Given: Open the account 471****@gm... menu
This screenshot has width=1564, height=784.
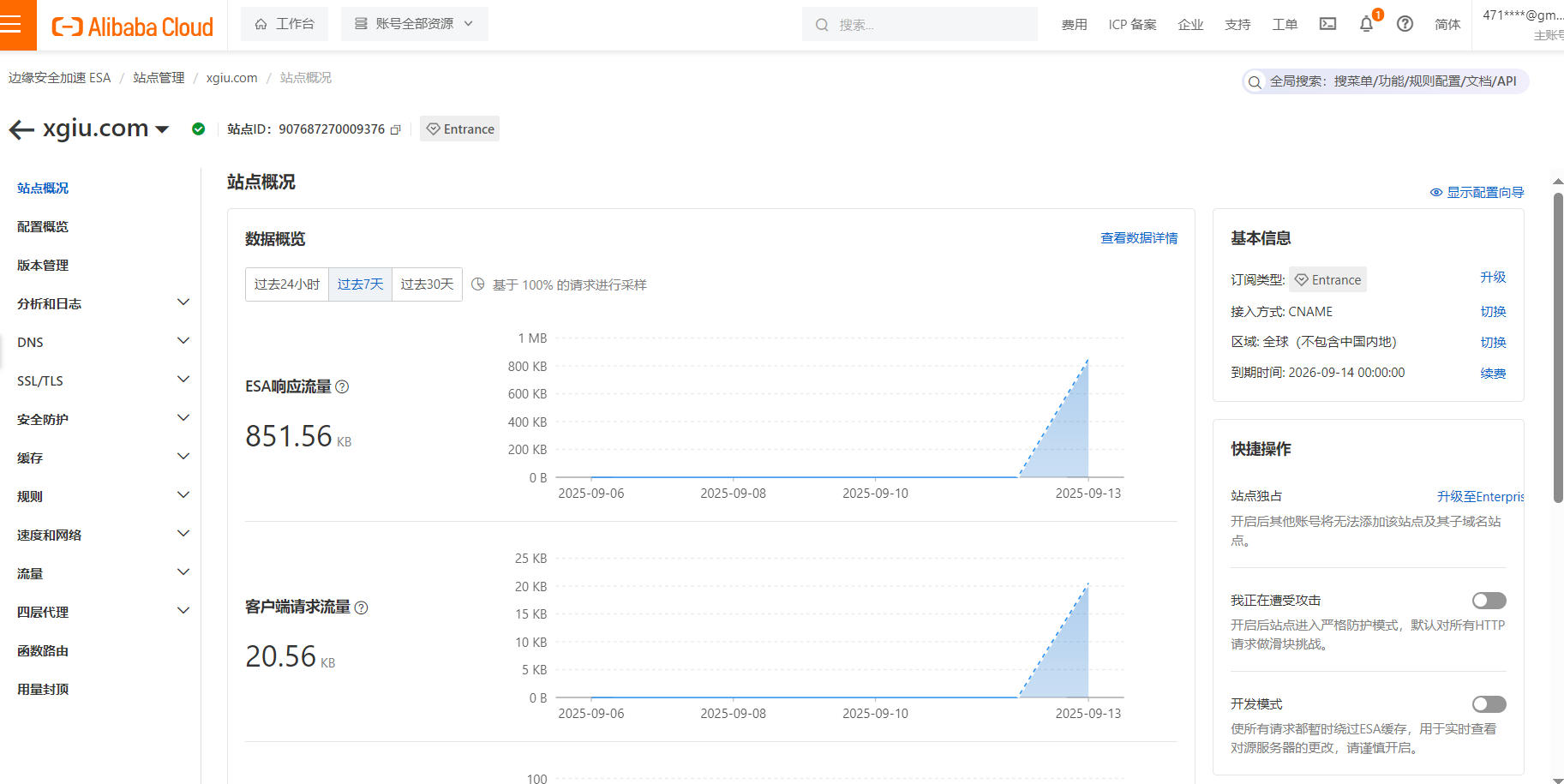Looking at the screenshot, I should click(1523, 24).
